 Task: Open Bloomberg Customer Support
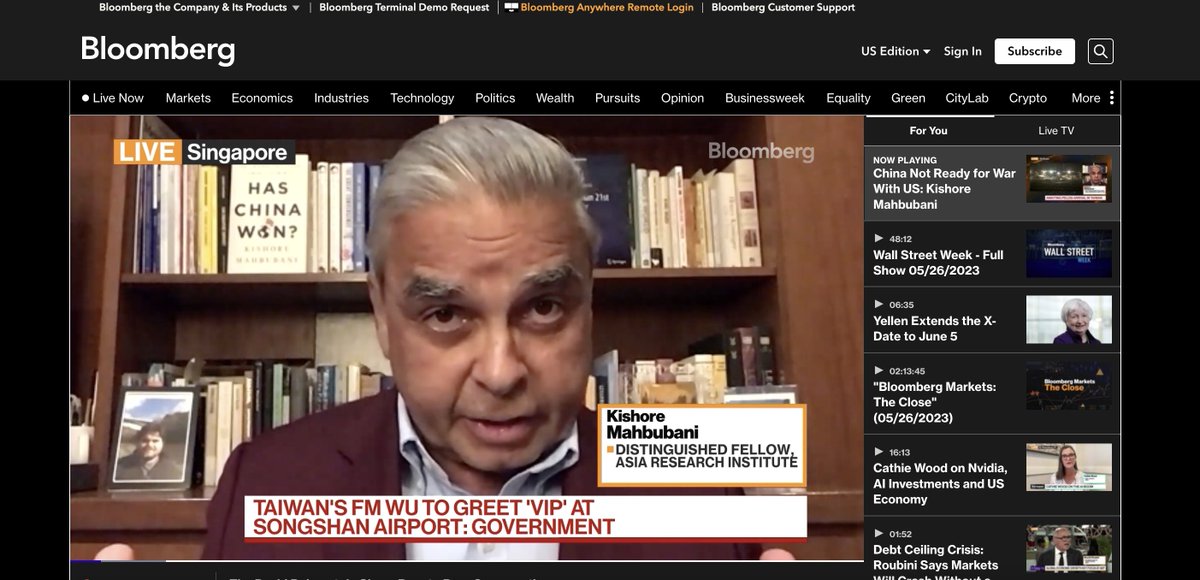tap(783, 7)
